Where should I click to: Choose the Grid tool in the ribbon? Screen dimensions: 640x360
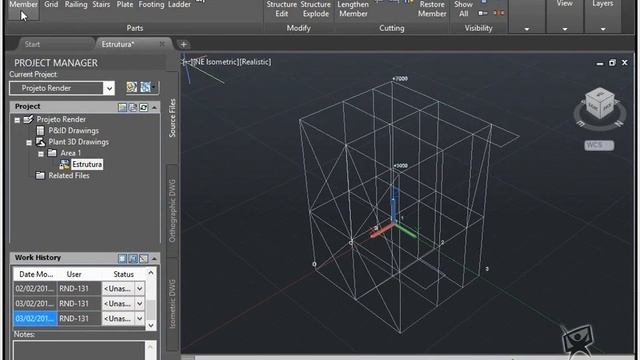[51, 5]
